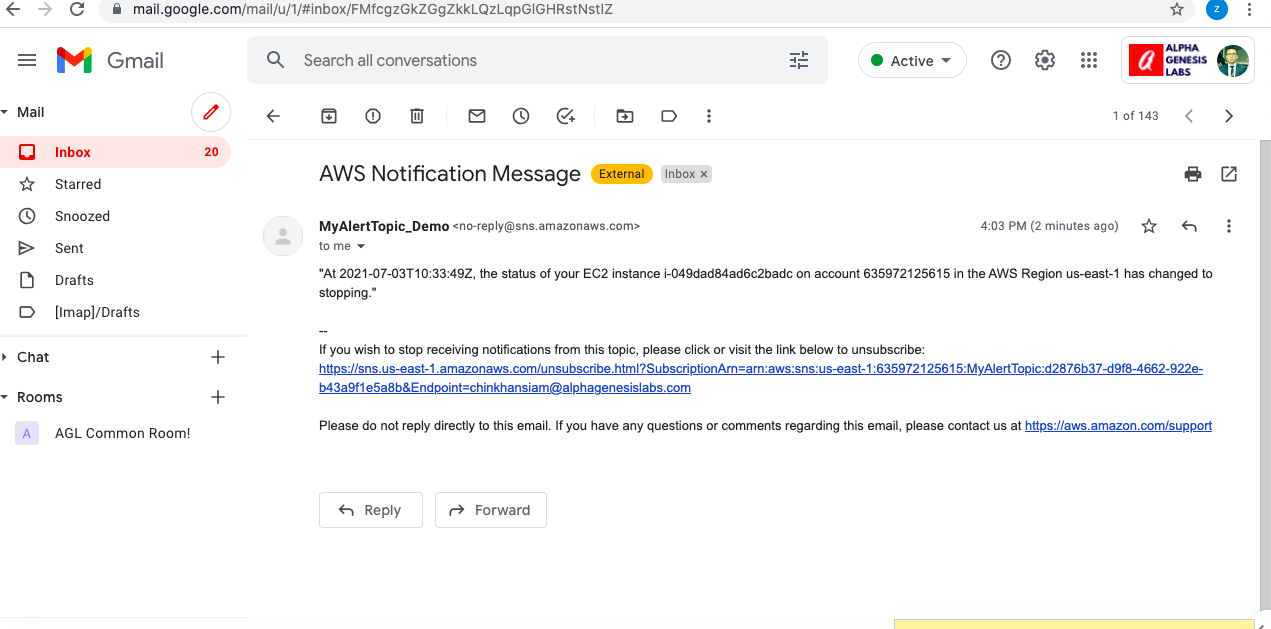Open More options in message toolbar
Viewport: 1271px width, 629px height.
(x=709, y=116)
